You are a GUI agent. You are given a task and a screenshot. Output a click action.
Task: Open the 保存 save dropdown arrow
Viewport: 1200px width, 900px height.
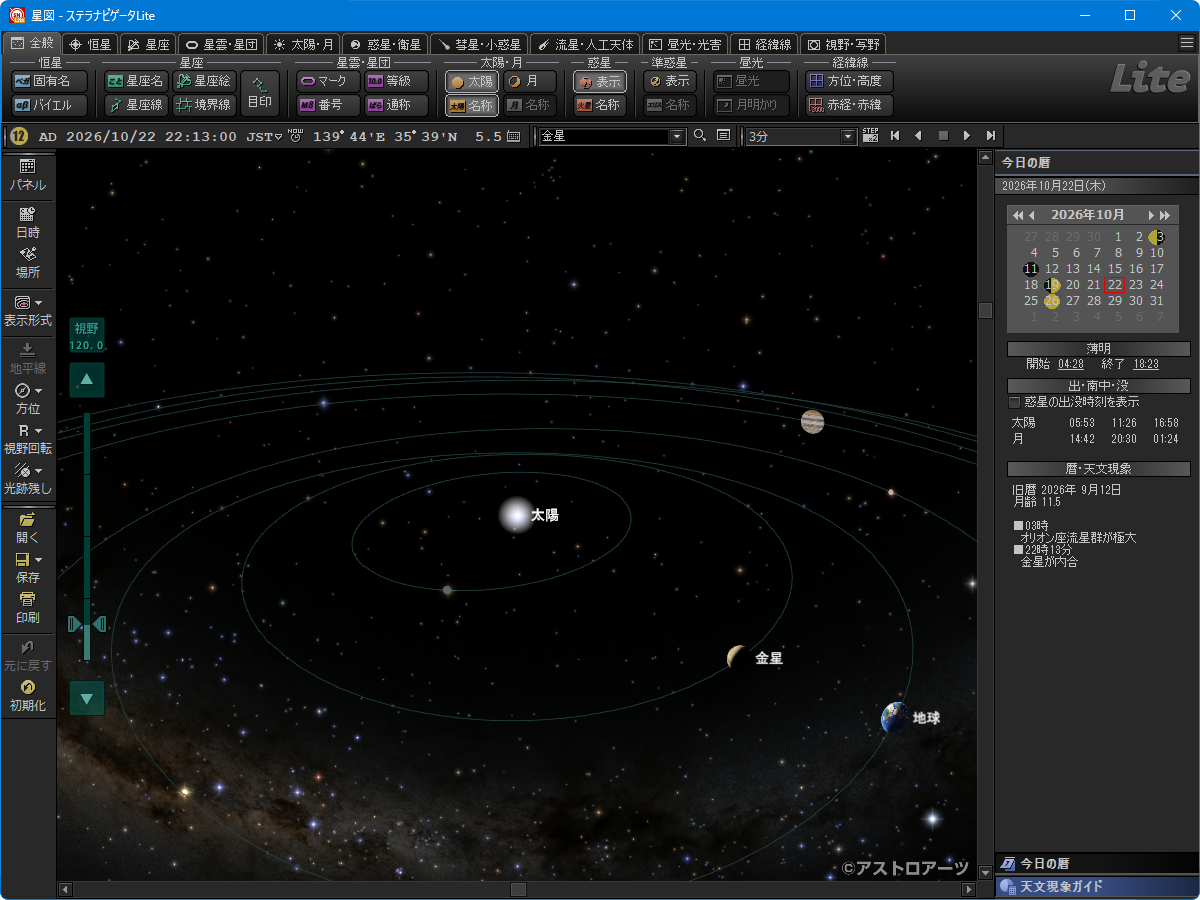point(39,560)
